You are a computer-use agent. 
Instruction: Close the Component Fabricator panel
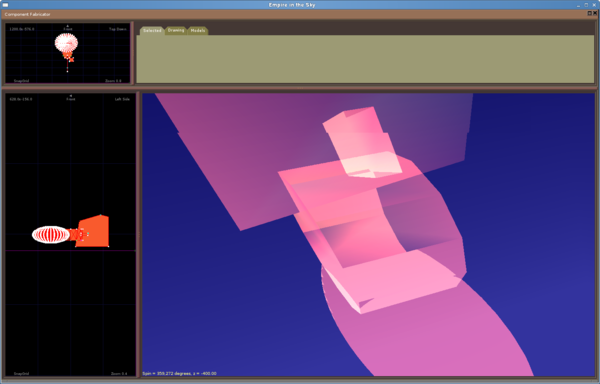point(595,13)
